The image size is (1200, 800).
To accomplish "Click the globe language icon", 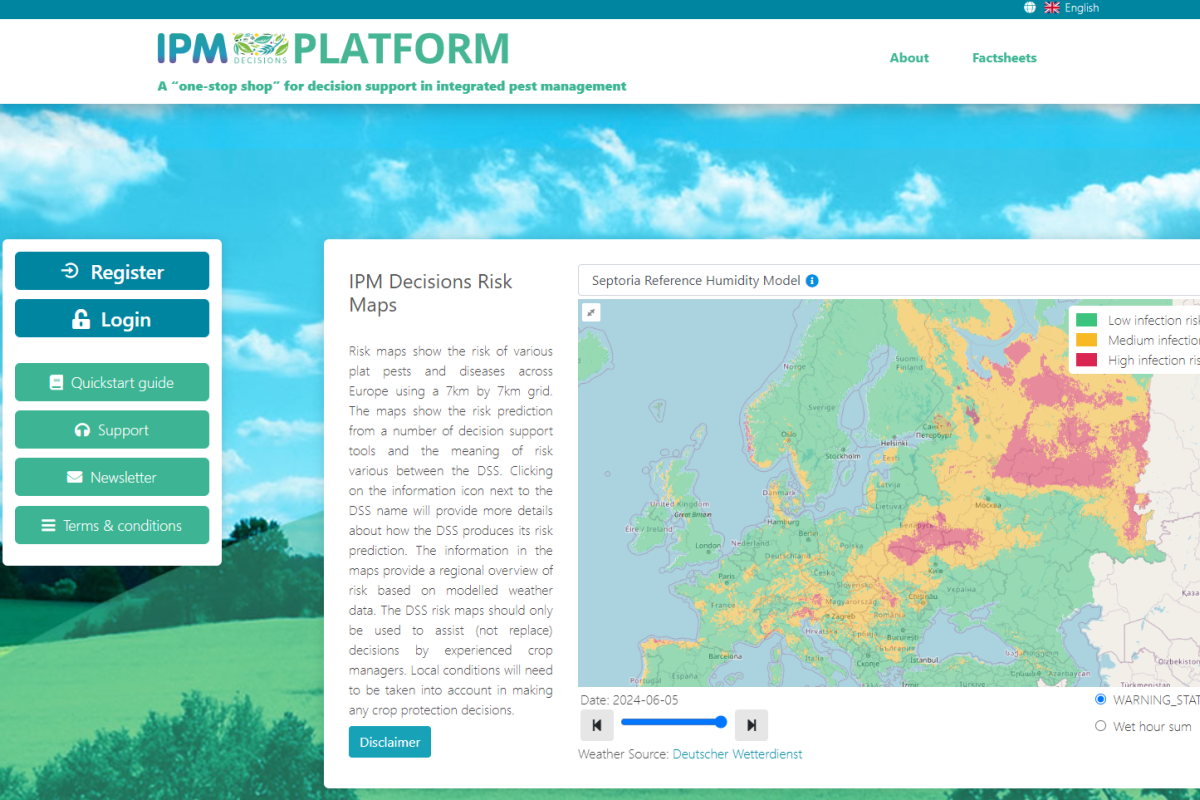I will click(1030, 8).
